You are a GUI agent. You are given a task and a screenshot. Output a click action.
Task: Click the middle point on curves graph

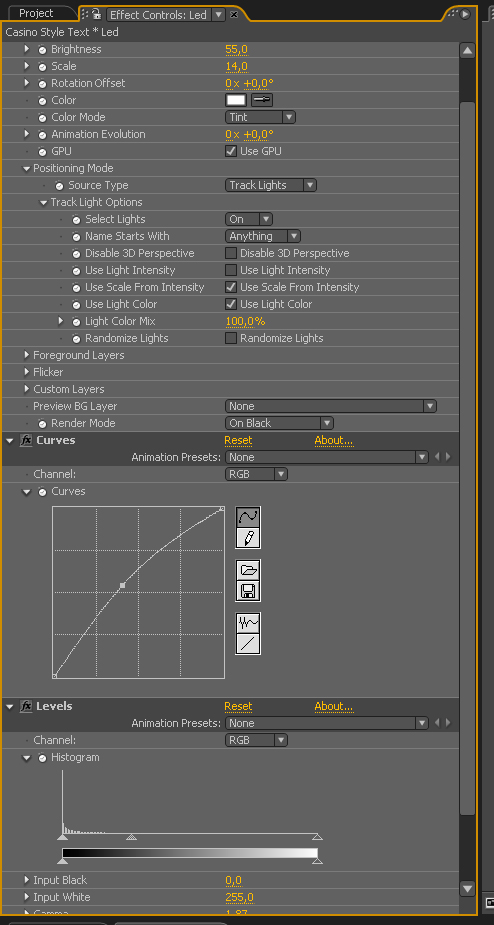point(122,585)
